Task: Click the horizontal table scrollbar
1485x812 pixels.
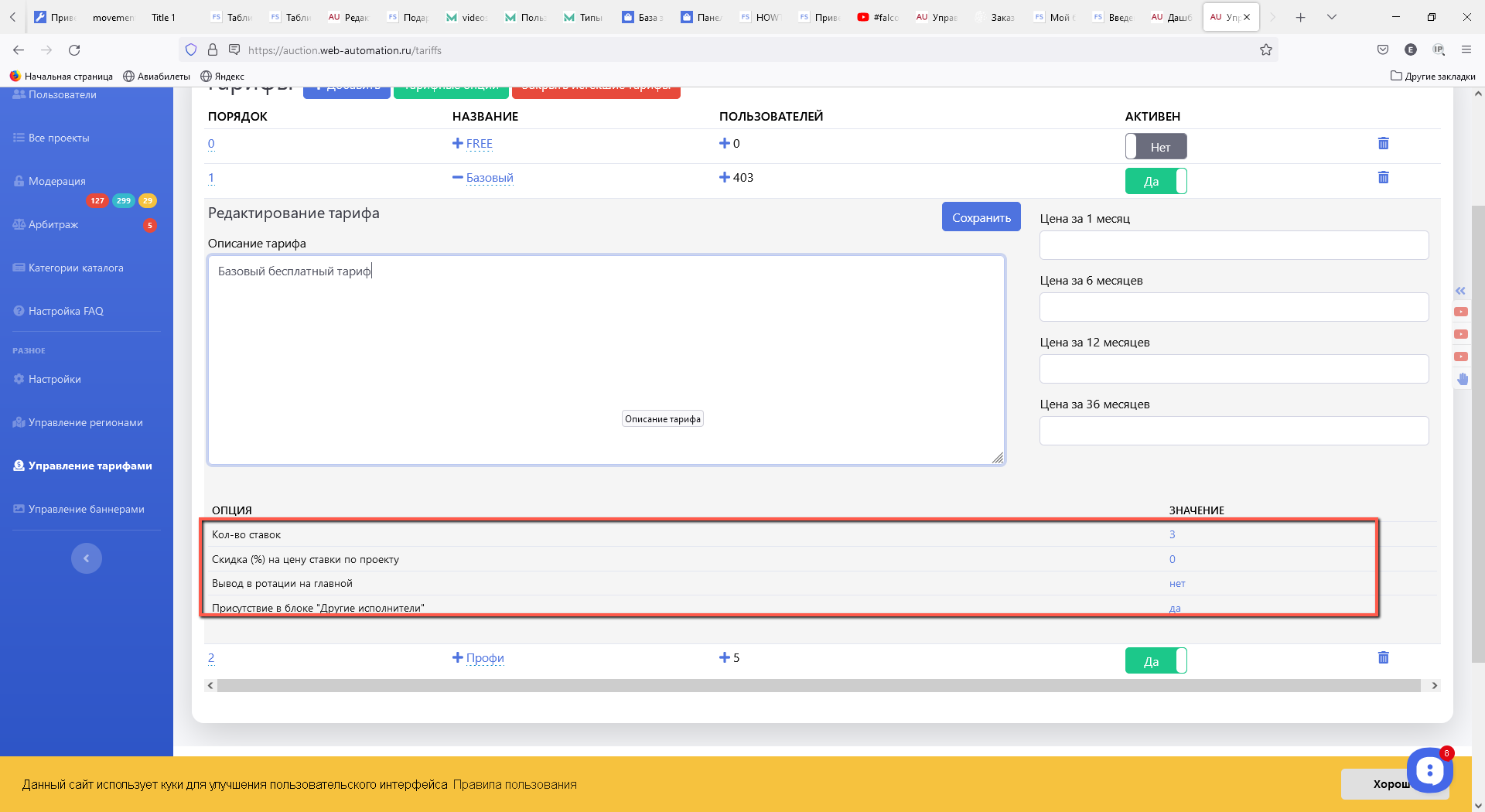Action: [818, 686]
